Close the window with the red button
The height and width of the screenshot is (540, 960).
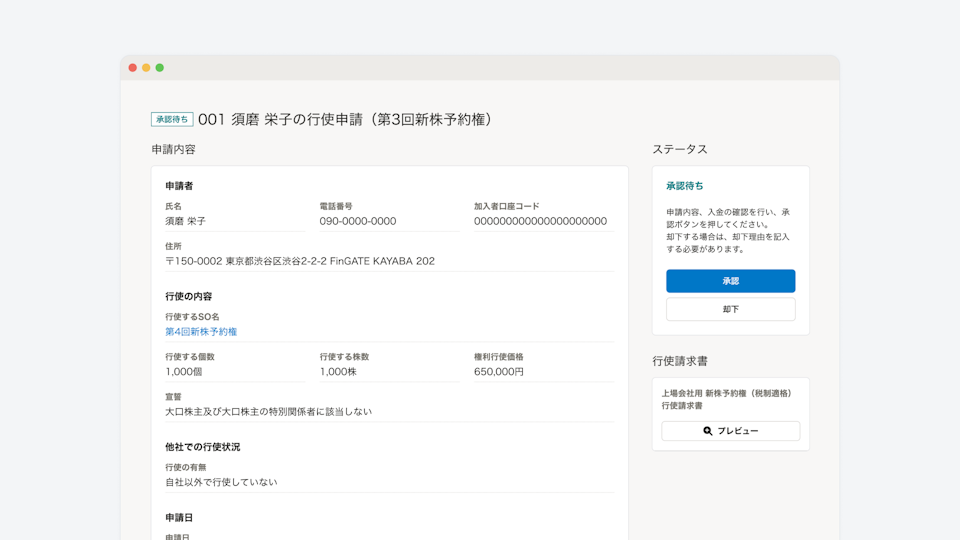coord(133,68)
